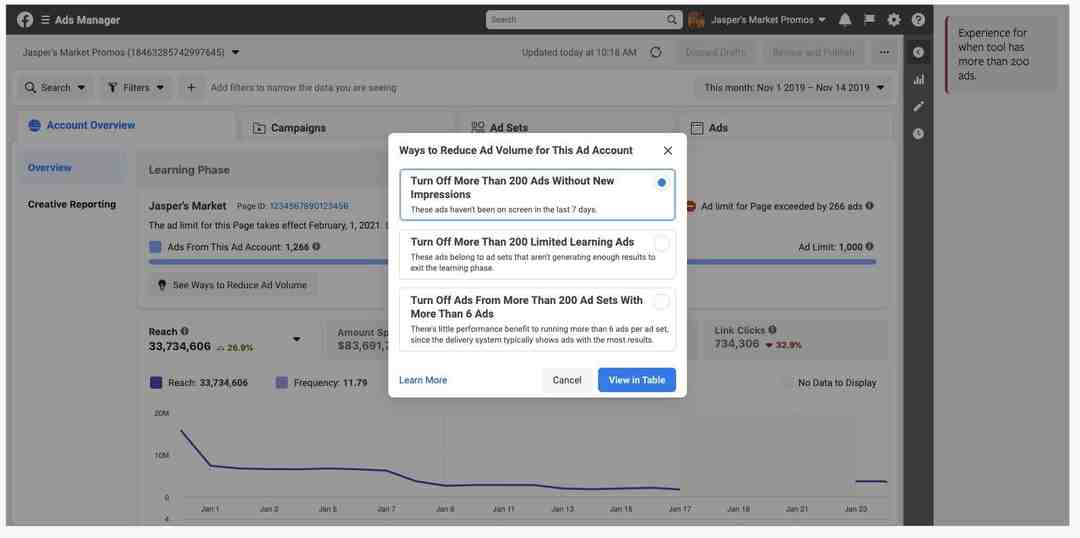
Task: Expand the Reach metric dropdown arrow
Action: (x=297, y=339)
